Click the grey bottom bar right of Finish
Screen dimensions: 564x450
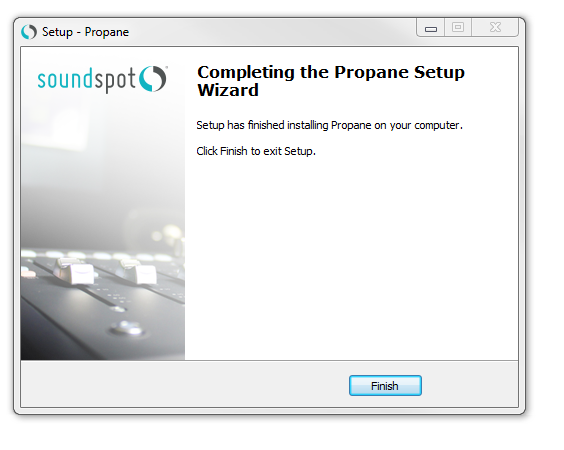(470, 384)
